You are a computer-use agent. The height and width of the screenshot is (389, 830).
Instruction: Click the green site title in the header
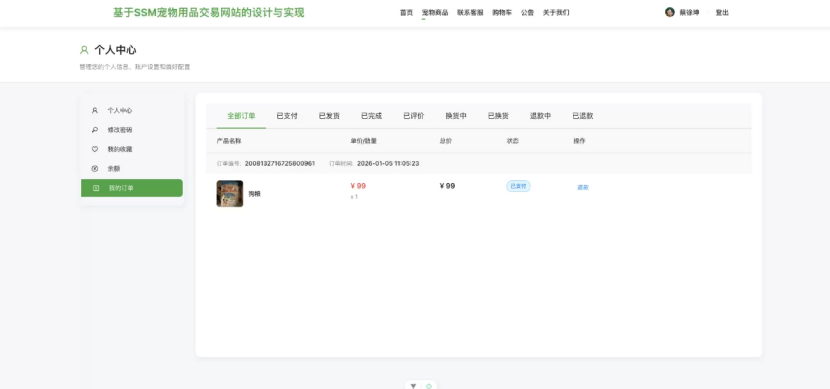(x=209, y=13)
